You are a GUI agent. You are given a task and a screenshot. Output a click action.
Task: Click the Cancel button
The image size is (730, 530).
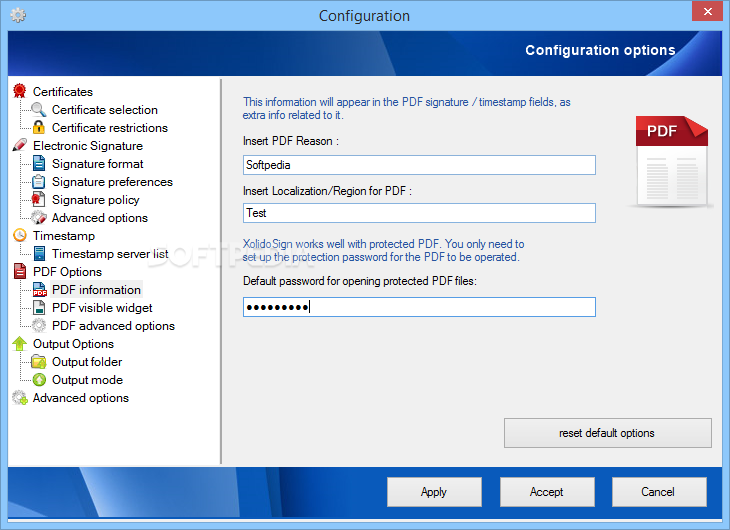659,492
